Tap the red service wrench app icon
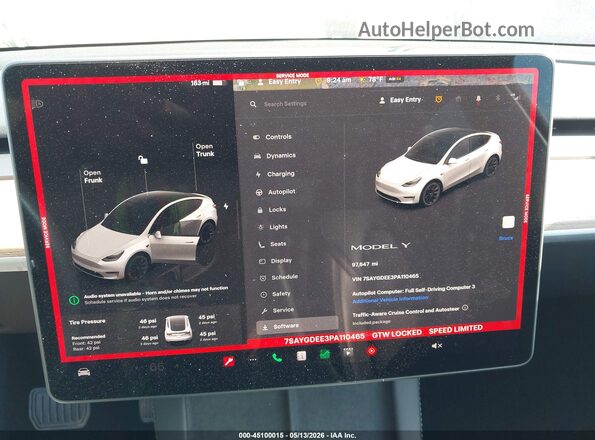This screenshot has height=440, width=595. 228,361
